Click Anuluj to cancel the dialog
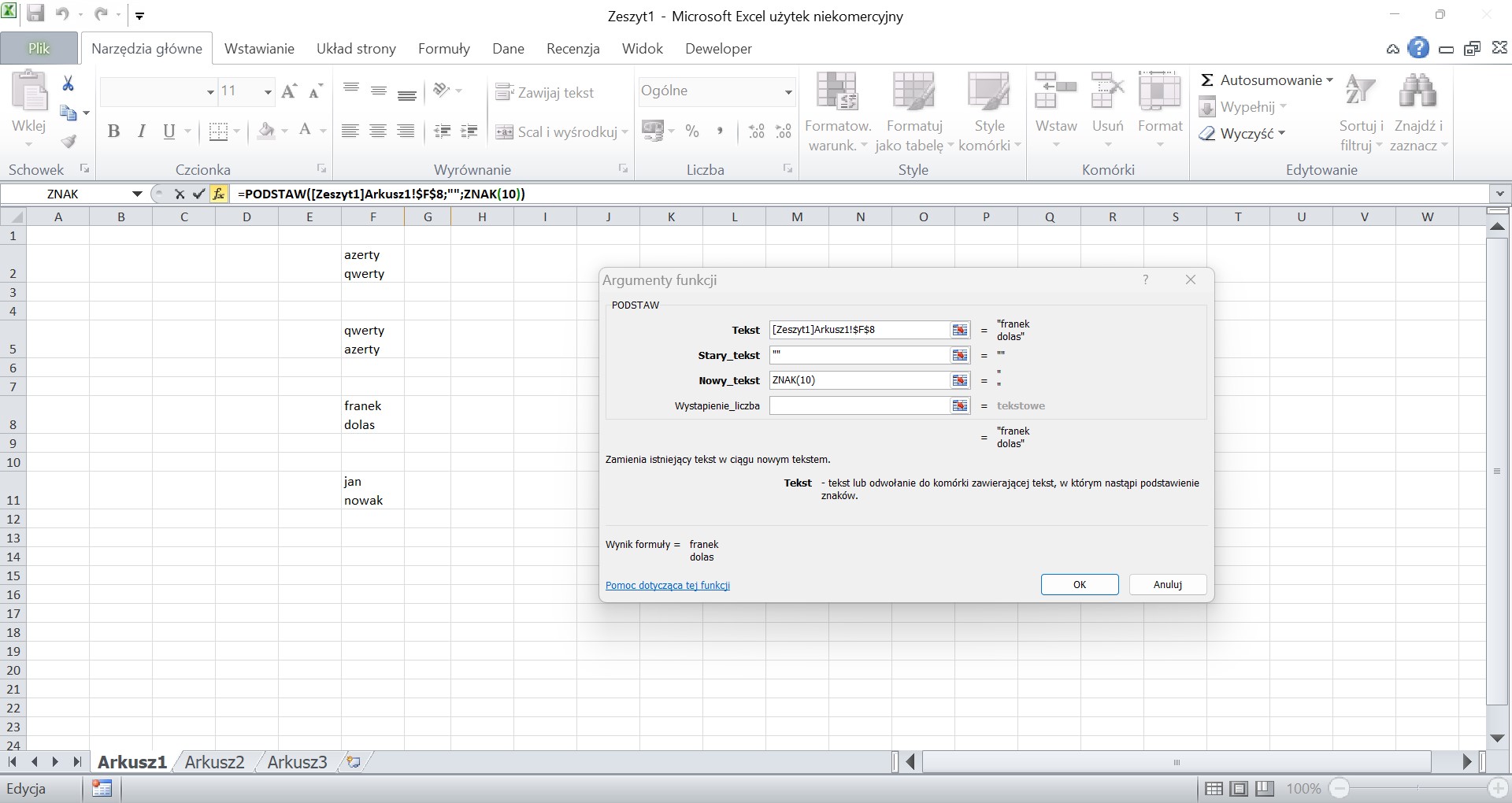 pyautogui.click(x=1168, y=584)
